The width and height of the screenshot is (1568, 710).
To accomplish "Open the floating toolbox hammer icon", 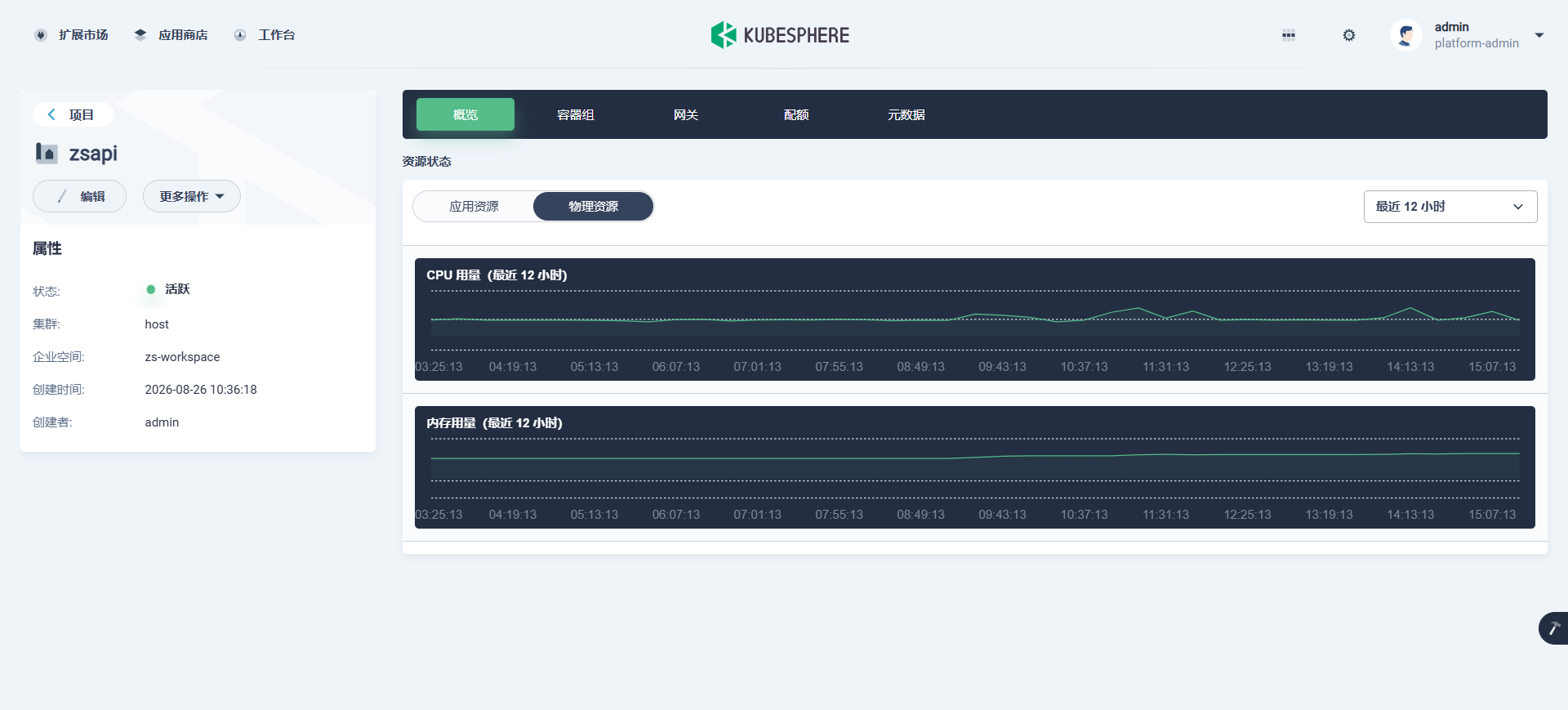I will 1553,628.
